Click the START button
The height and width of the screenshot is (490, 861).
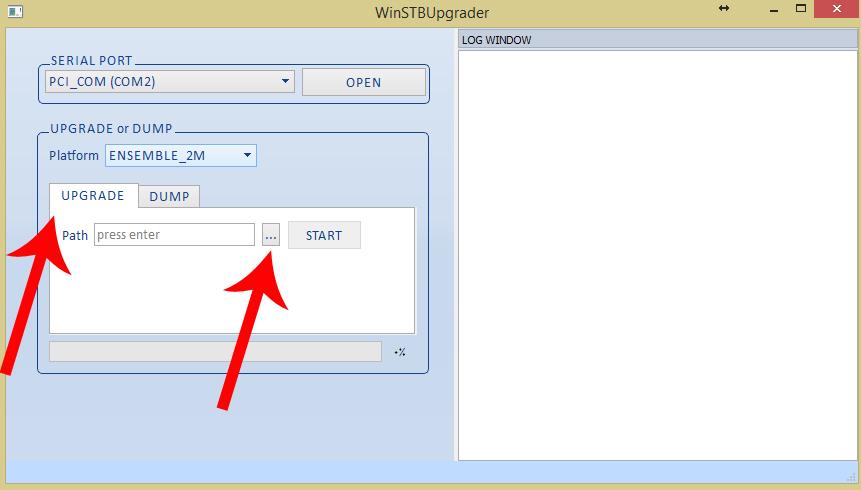[324, 235]
